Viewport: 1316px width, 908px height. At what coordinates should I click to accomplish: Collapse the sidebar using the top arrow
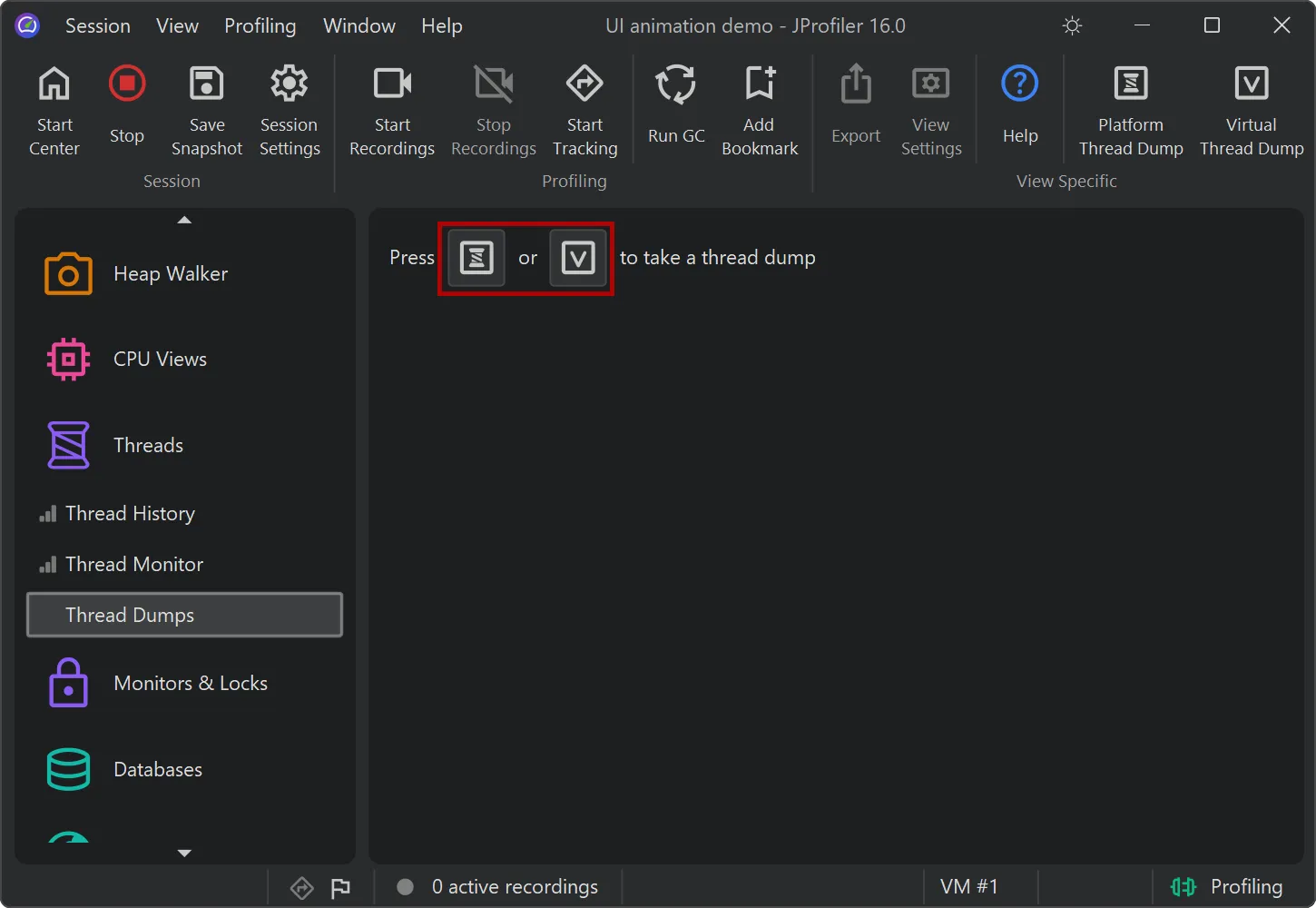click(x=184, y=220)
